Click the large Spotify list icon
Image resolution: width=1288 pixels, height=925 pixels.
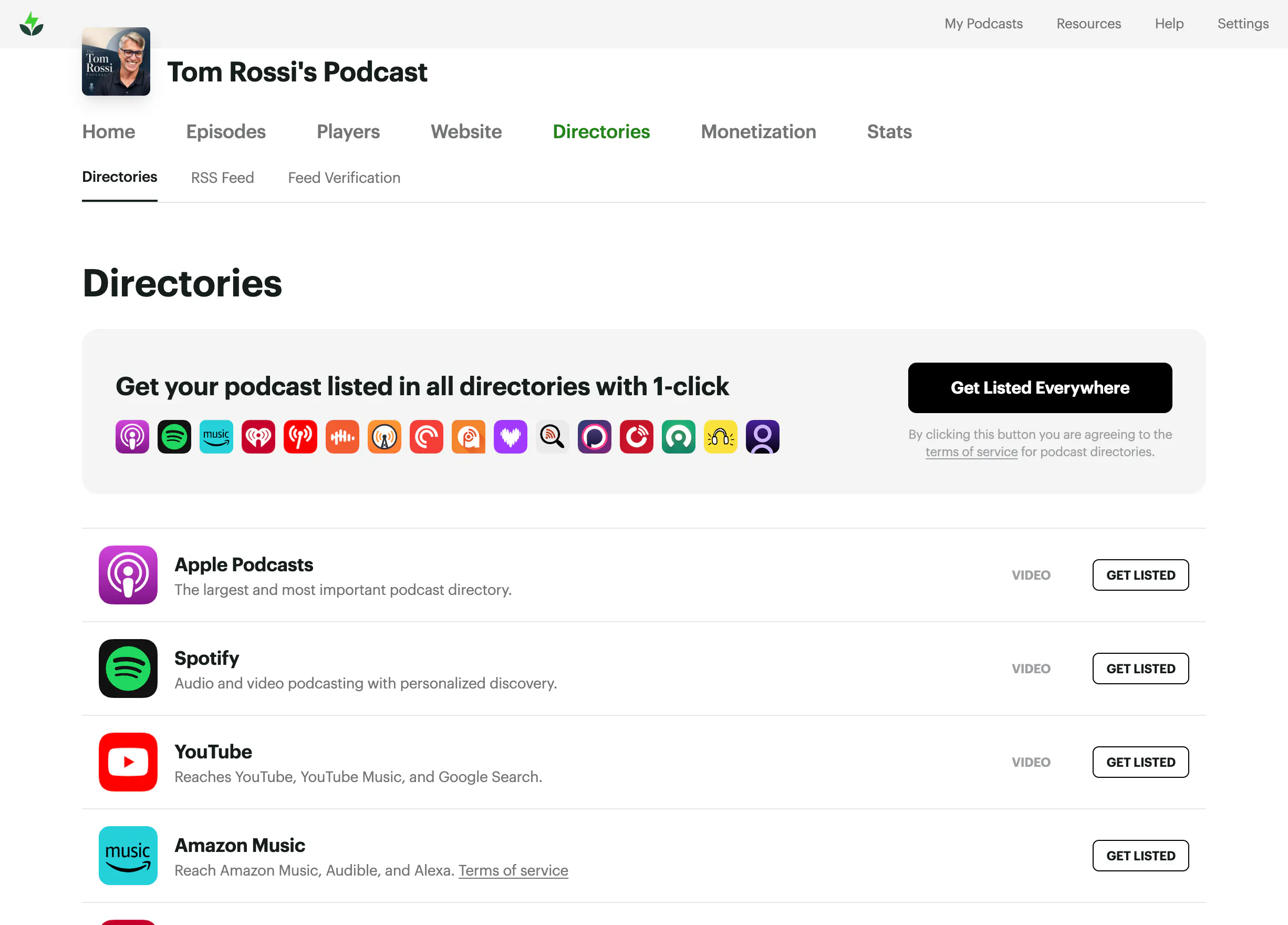pyautogui.click(x=128, y=669)
